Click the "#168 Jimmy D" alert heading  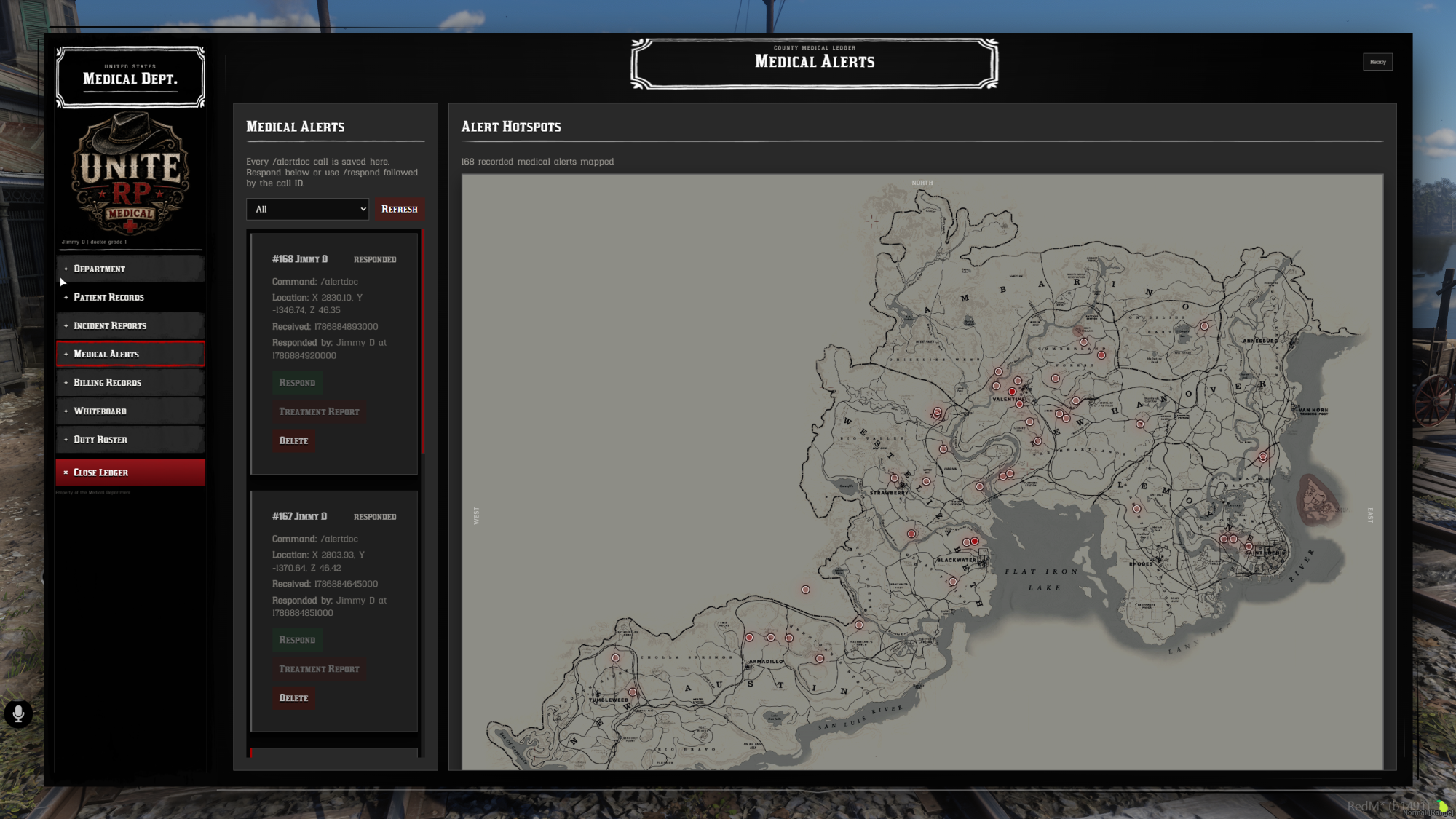(300, 259)
